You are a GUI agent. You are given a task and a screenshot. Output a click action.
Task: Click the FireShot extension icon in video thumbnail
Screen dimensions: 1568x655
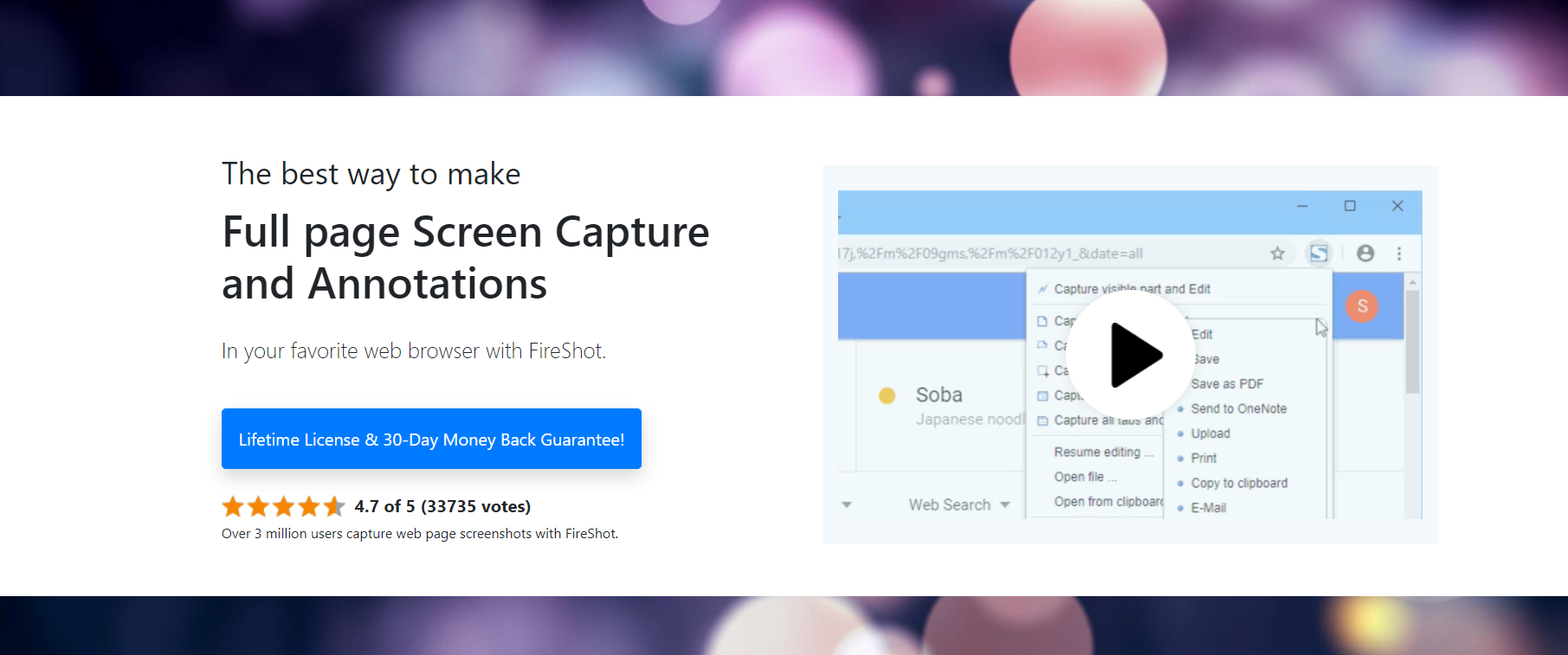[1318, 253]
